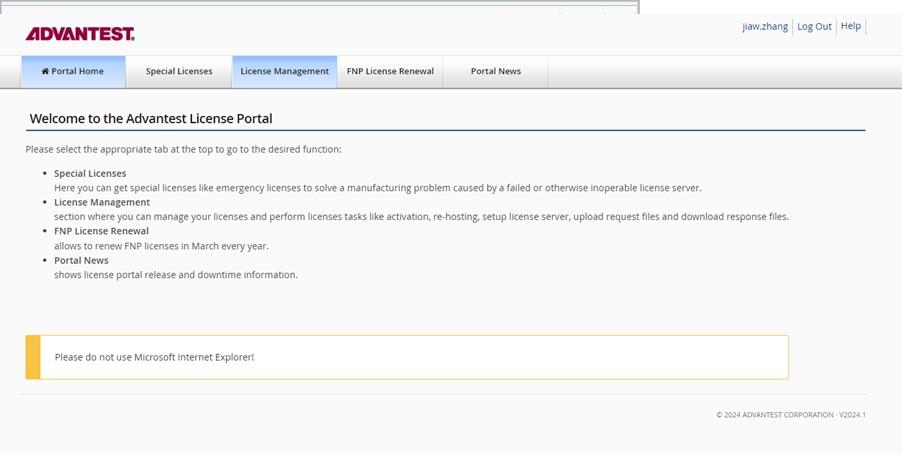Click the ADVANTEST logo
The height and width of the screenshot is (465, 902).
80,34
